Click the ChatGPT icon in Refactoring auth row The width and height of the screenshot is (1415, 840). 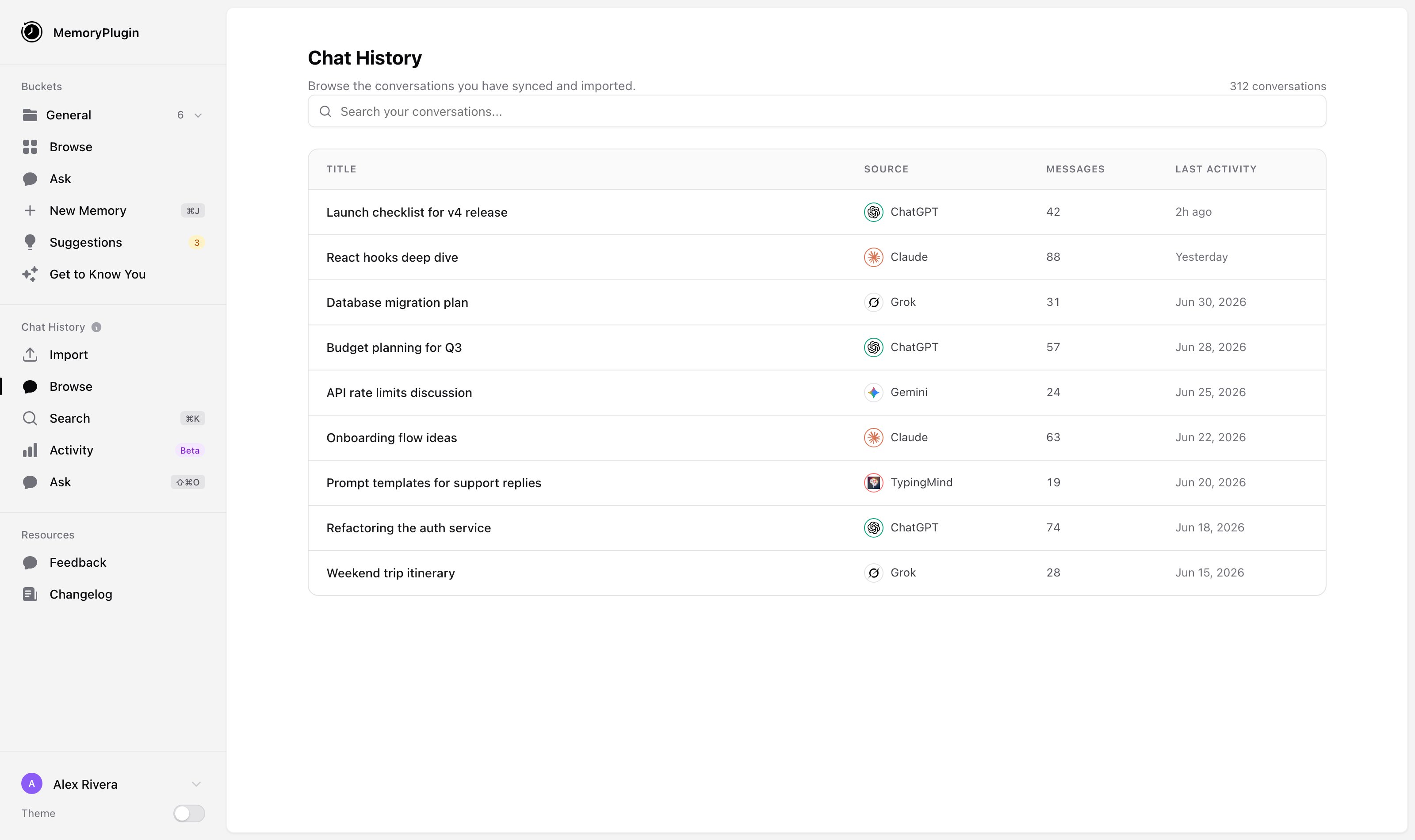[x=873, y=527]
